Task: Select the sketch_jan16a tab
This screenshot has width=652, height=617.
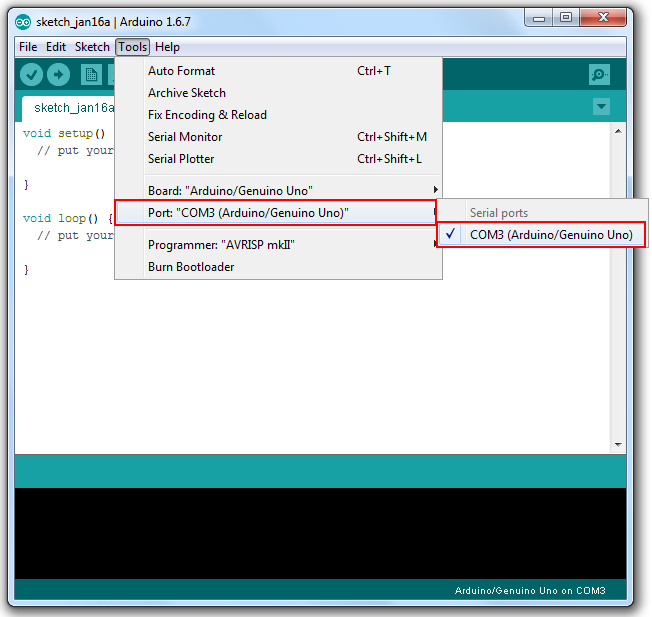Action: click(69, 108)
